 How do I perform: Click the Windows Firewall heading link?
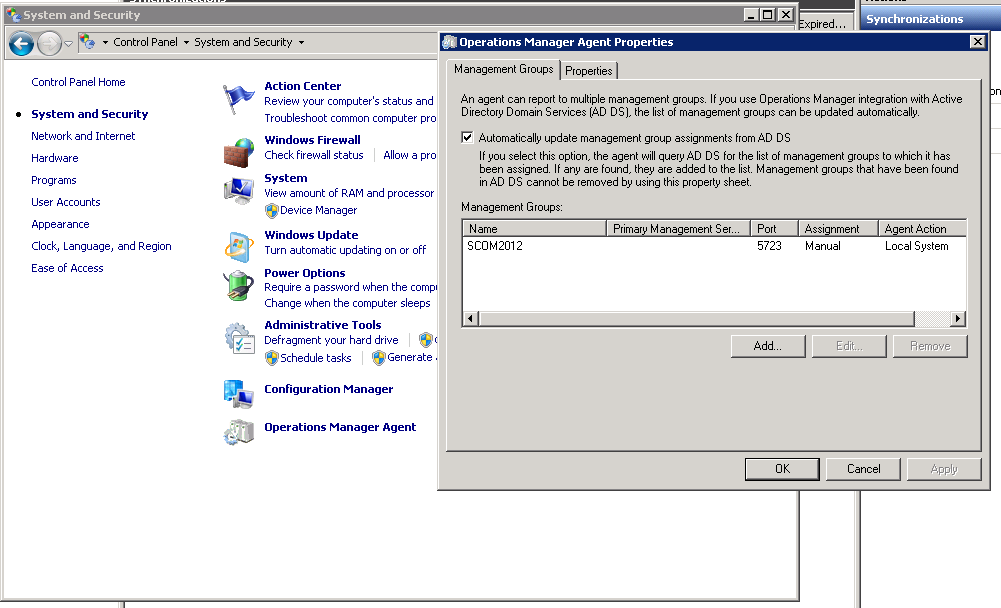click(x=312, y=140)
